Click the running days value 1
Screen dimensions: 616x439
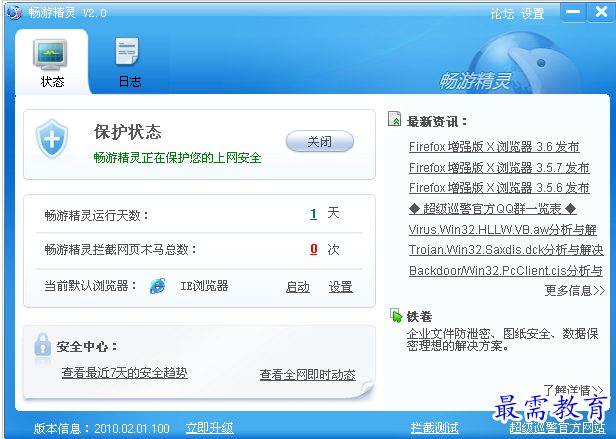pos(313,214)
